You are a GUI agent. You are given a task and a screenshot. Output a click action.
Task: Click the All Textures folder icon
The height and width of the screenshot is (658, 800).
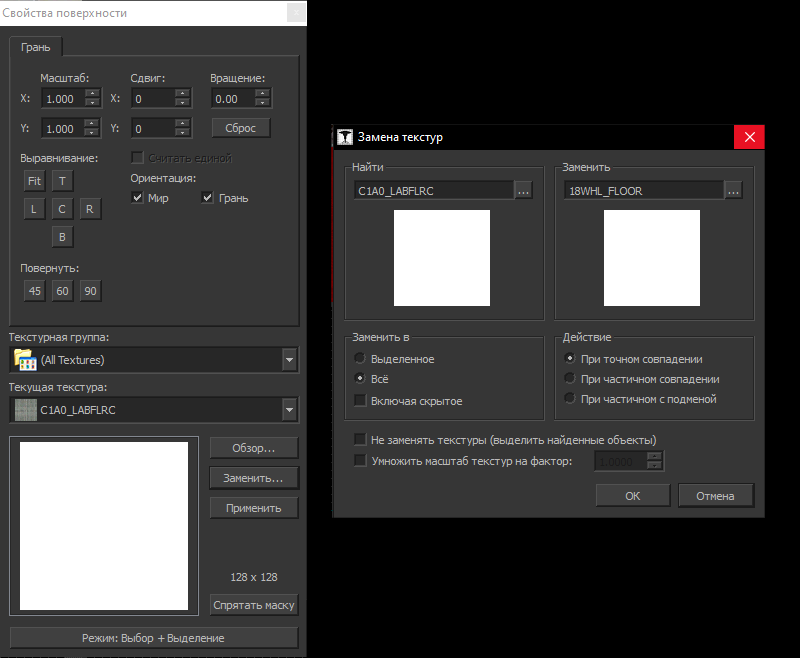[x=25, y=360]
